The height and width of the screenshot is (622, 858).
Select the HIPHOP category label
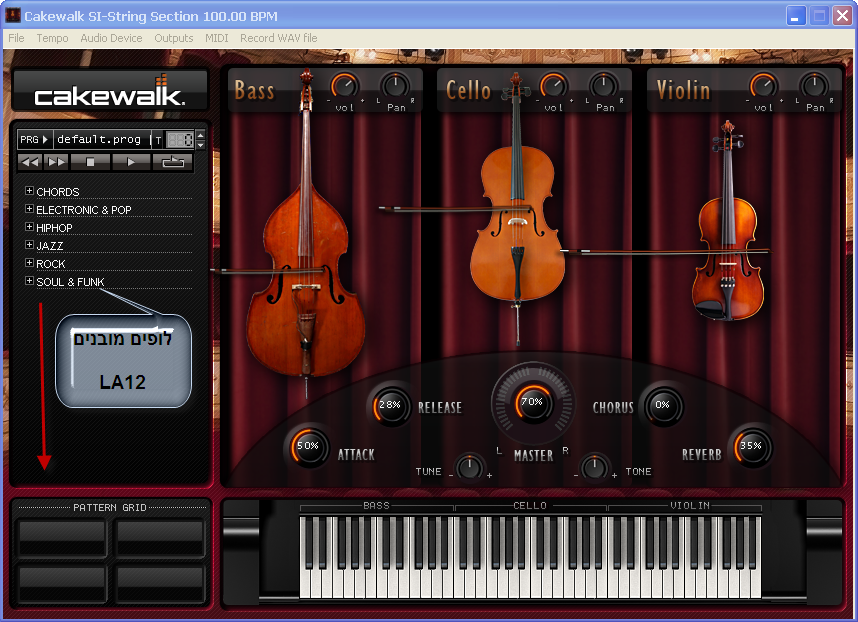[x=54, y=228]
